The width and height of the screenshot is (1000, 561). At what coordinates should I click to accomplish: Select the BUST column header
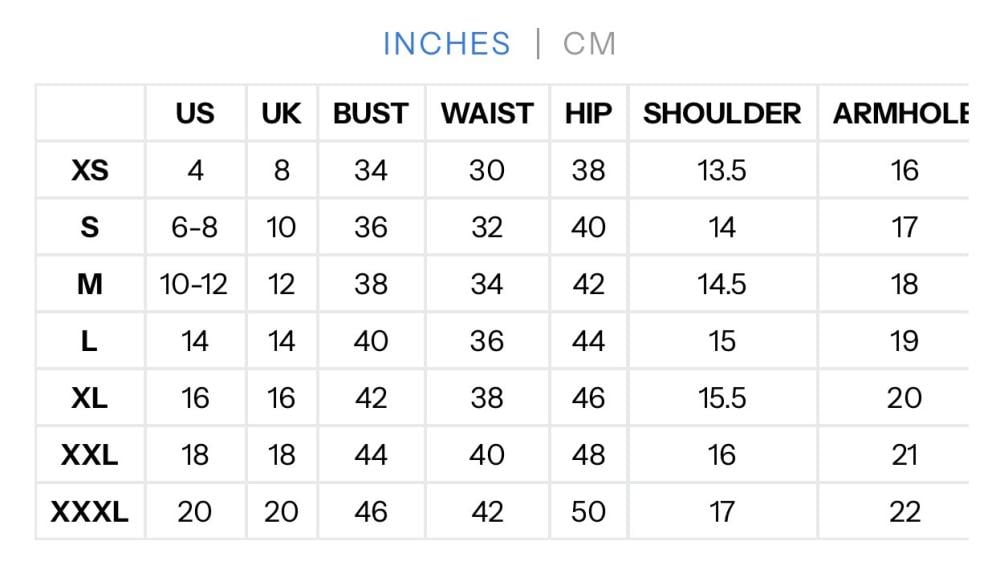pos(371,113)
